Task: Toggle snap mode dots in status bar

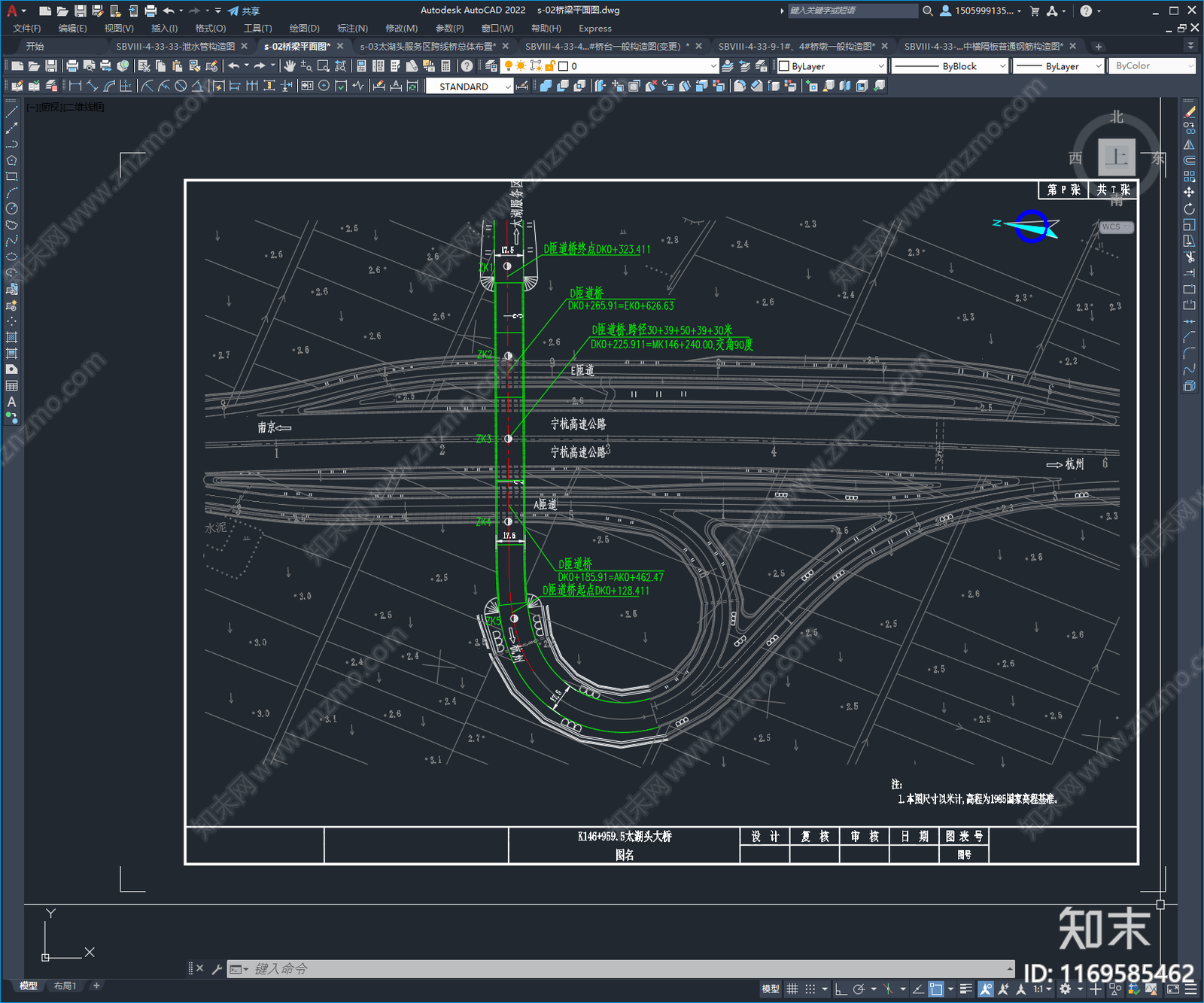Action: pos(810,989)
